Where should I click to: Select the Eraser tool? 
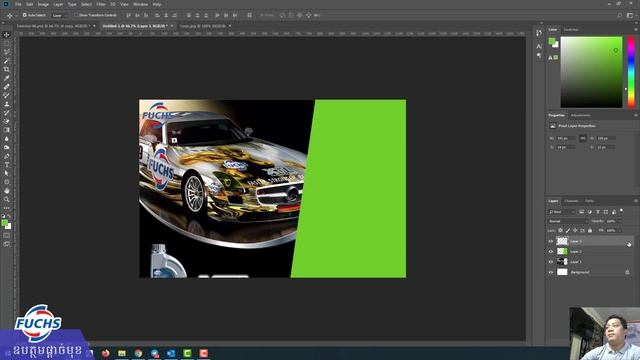[7, 121]
